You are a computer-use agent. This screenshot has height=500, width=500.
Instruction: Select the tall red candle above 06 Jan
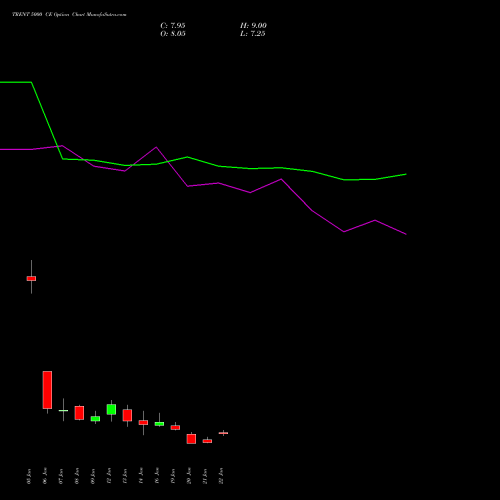coord(47,390)
